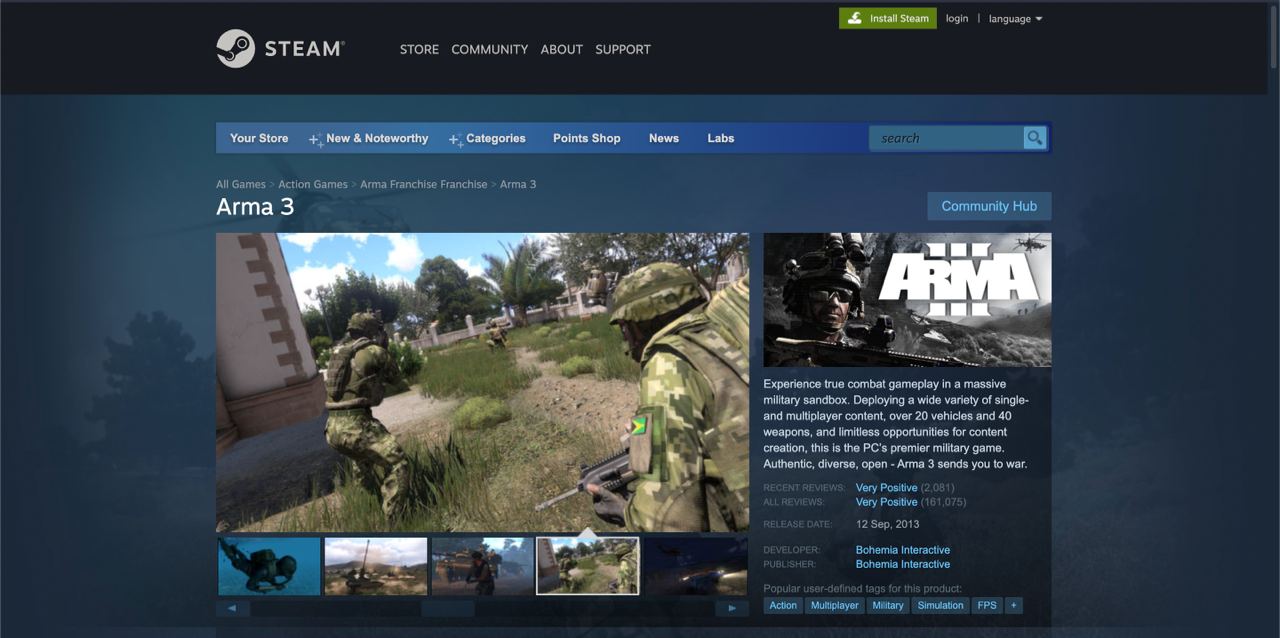1280x638 pixels.
Task: Expand the Categories menu
Action: pyautogui.click(x=495, y=138)
